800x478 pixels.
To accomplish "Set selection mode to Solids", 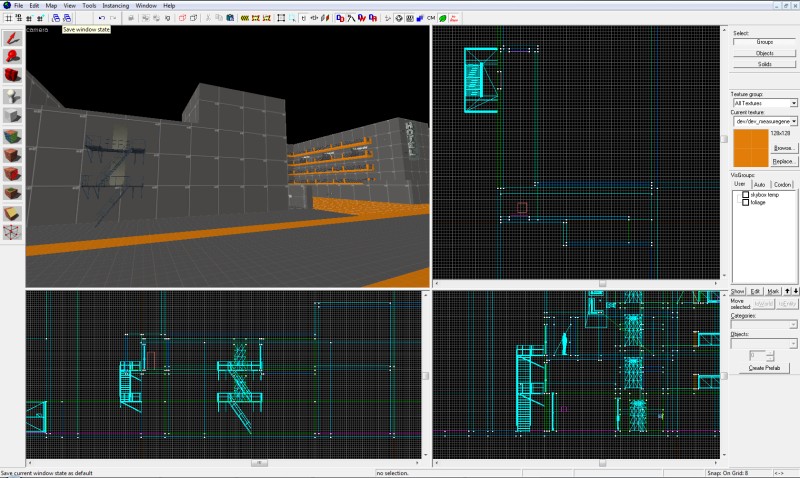I will 764,64.
